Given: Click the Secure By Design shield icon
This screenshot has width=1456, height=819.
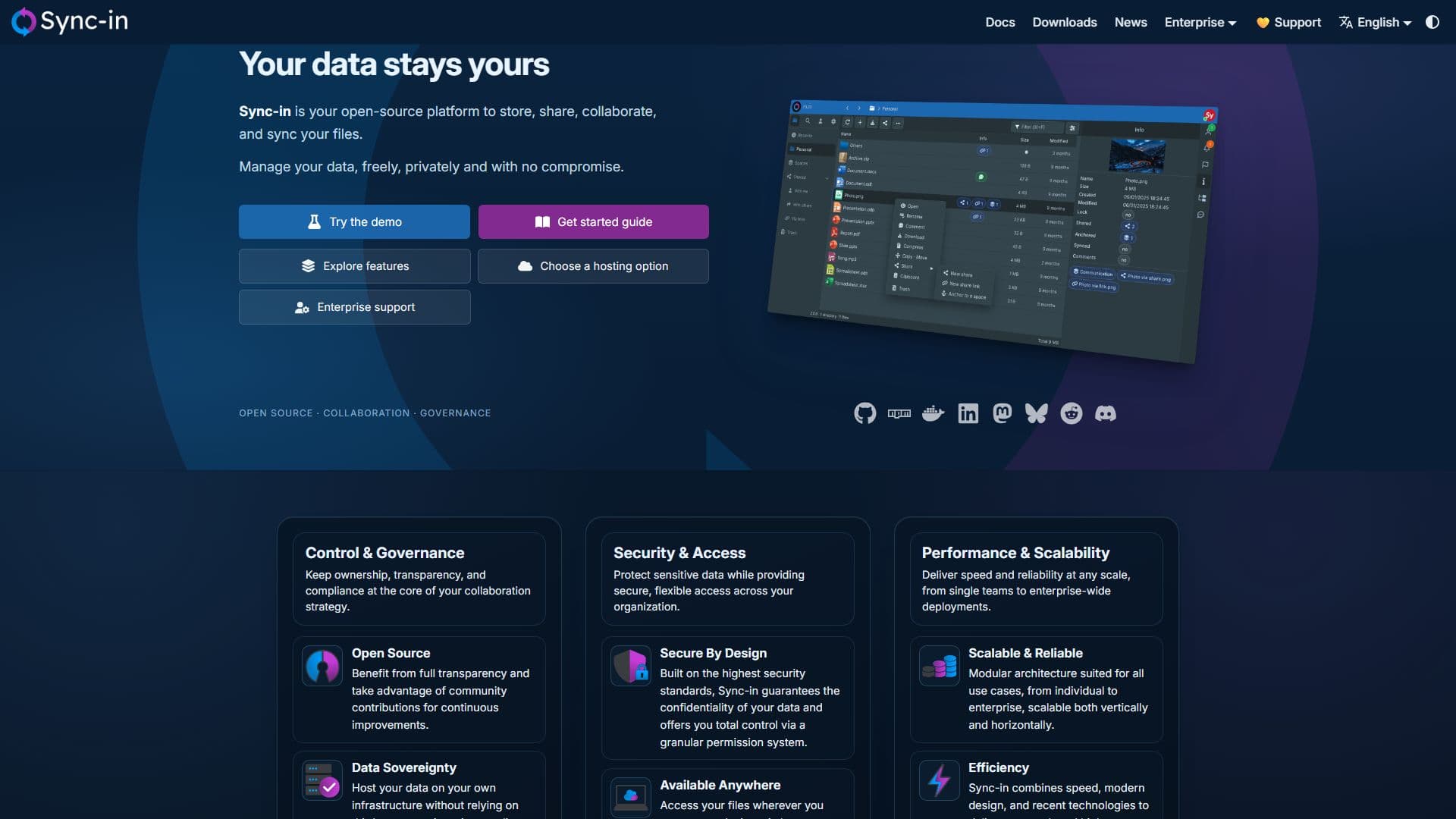Looking at the screenshot, I should coord(631,667).
